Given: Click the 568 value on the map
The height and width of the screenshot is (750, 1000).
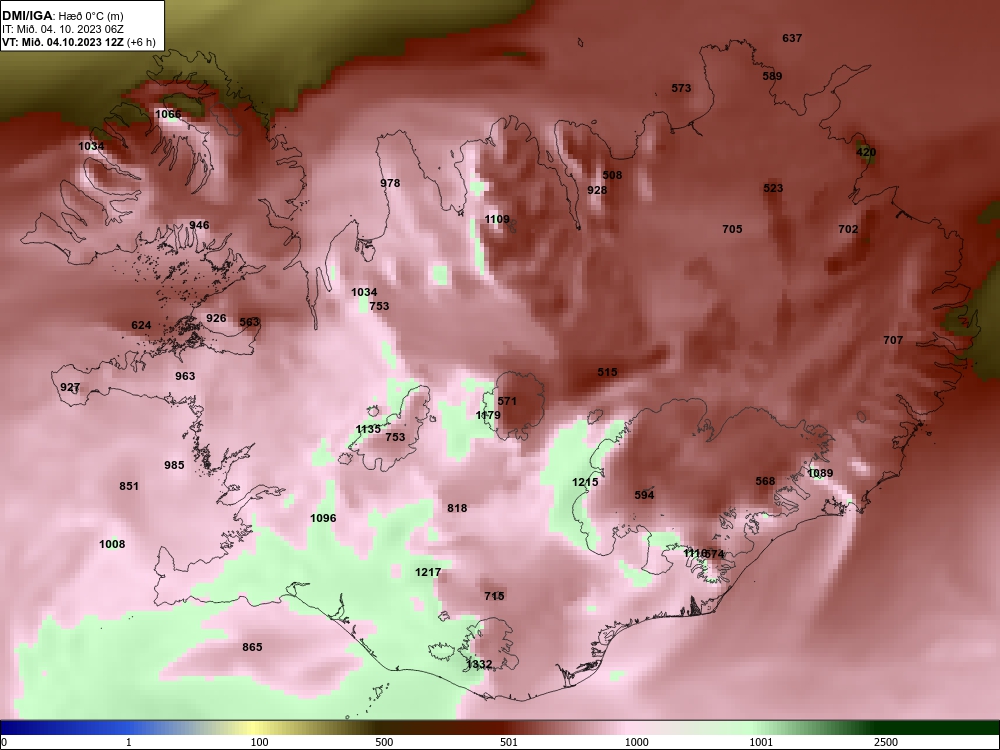Looking at the screenshot, I should [x=765, y=481].
